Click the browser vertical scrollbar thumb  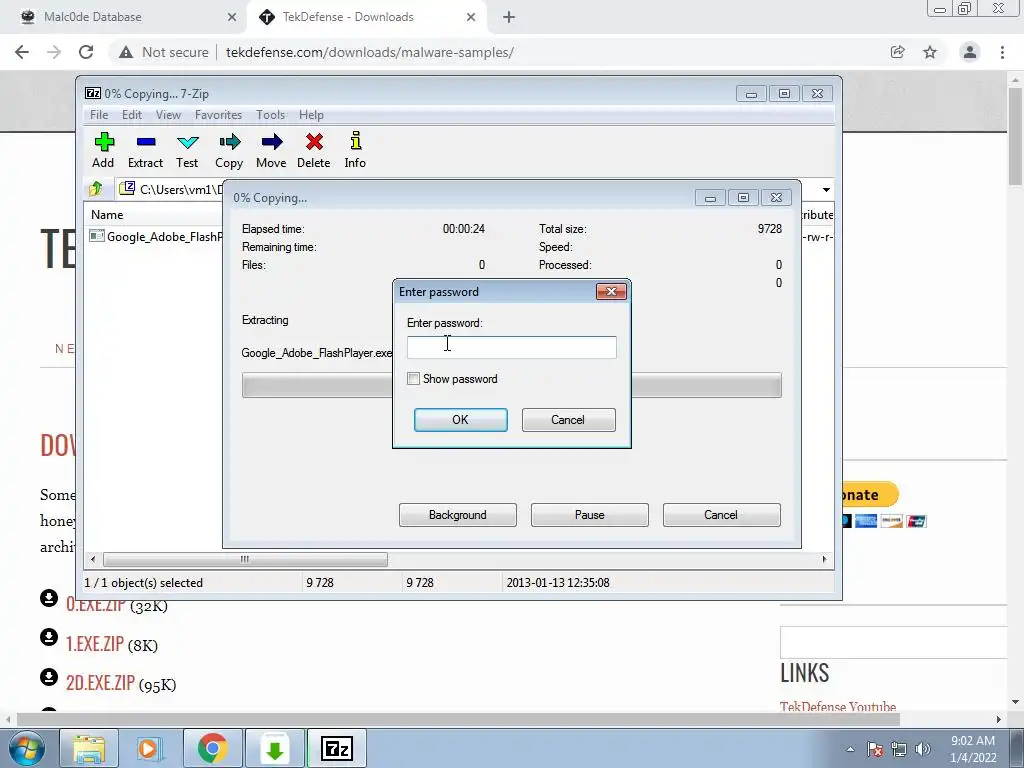[1015, 136]
